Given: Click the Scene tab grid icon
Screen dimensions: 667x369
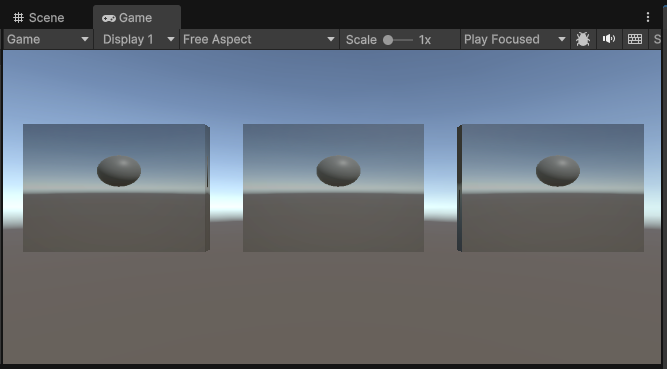Looking at the screenshot, I should [18, 17].
